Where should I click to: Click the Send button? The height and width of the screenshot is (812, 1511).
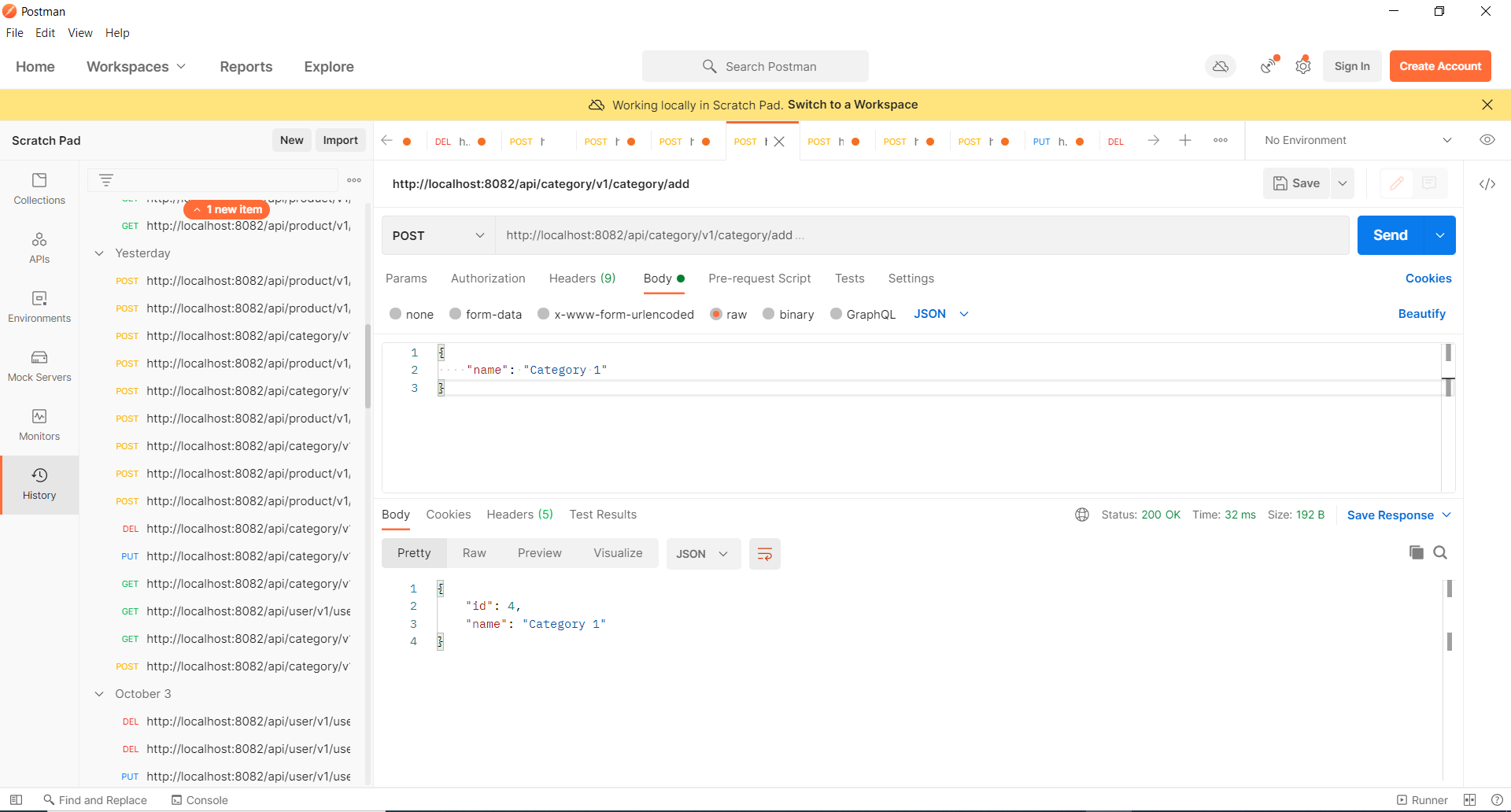coord(1391,235)
